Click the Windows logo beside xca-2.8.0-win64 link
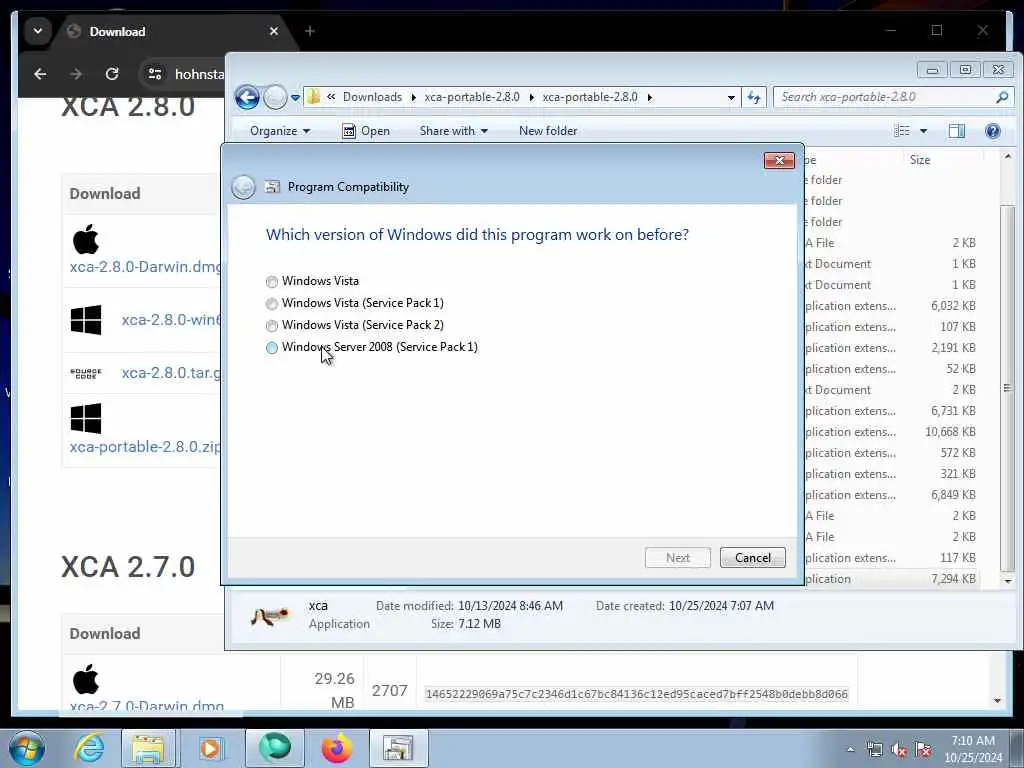Screen dimensions: 1024x768 click(86, 320)
